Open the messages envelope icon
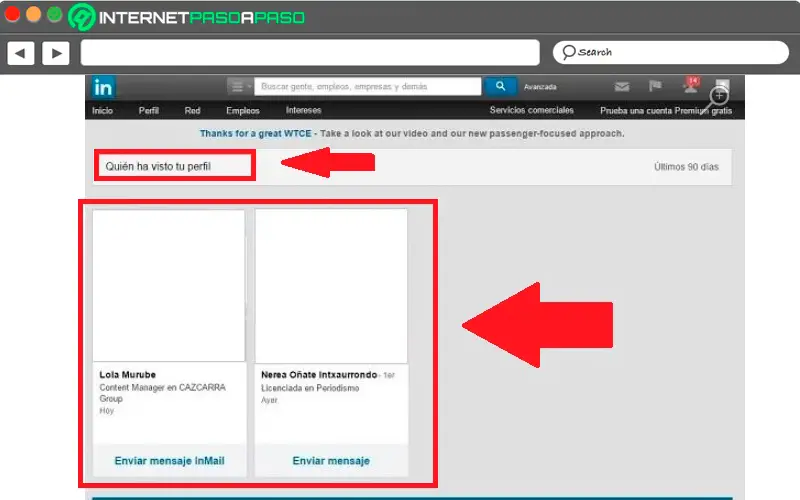 click(621, 87)
